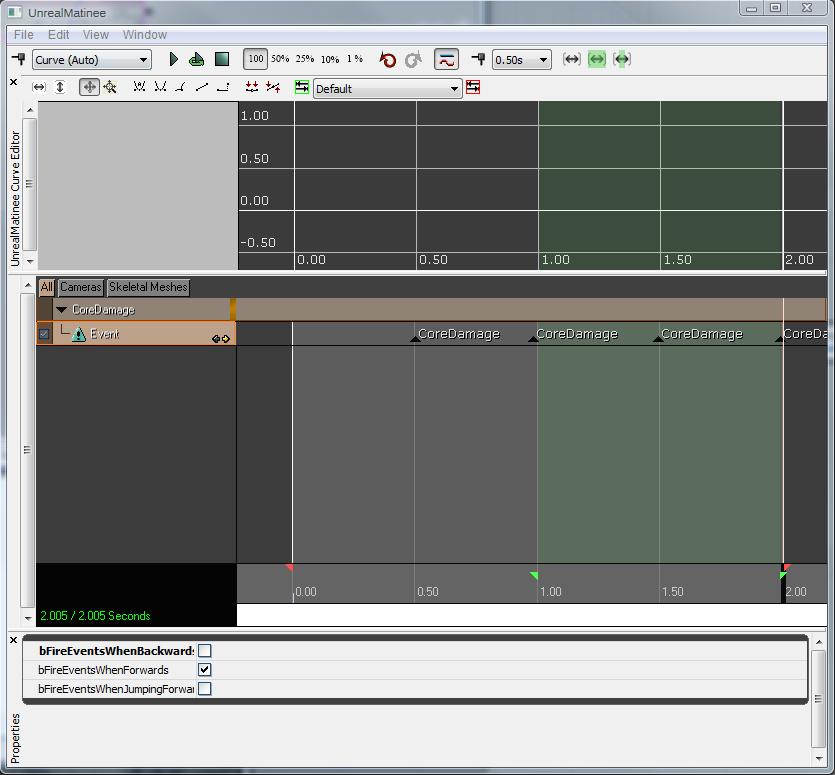Click the red delete curve tab icon
The height and width of the screenshot is (775, 835).
click(x=473, y=87)
